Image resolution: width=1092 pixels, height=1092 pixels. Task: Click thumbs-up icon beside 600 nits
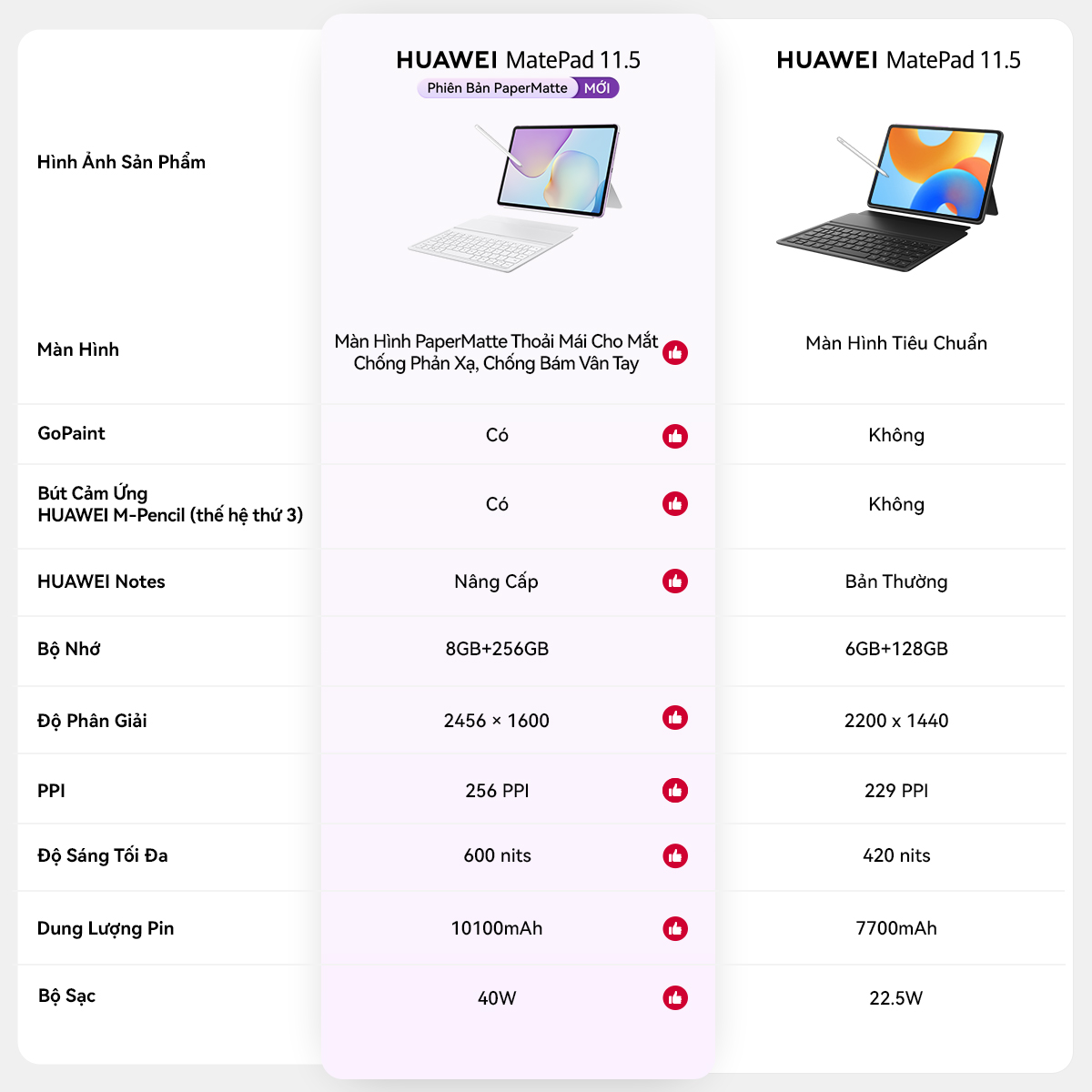coord(675,855)
